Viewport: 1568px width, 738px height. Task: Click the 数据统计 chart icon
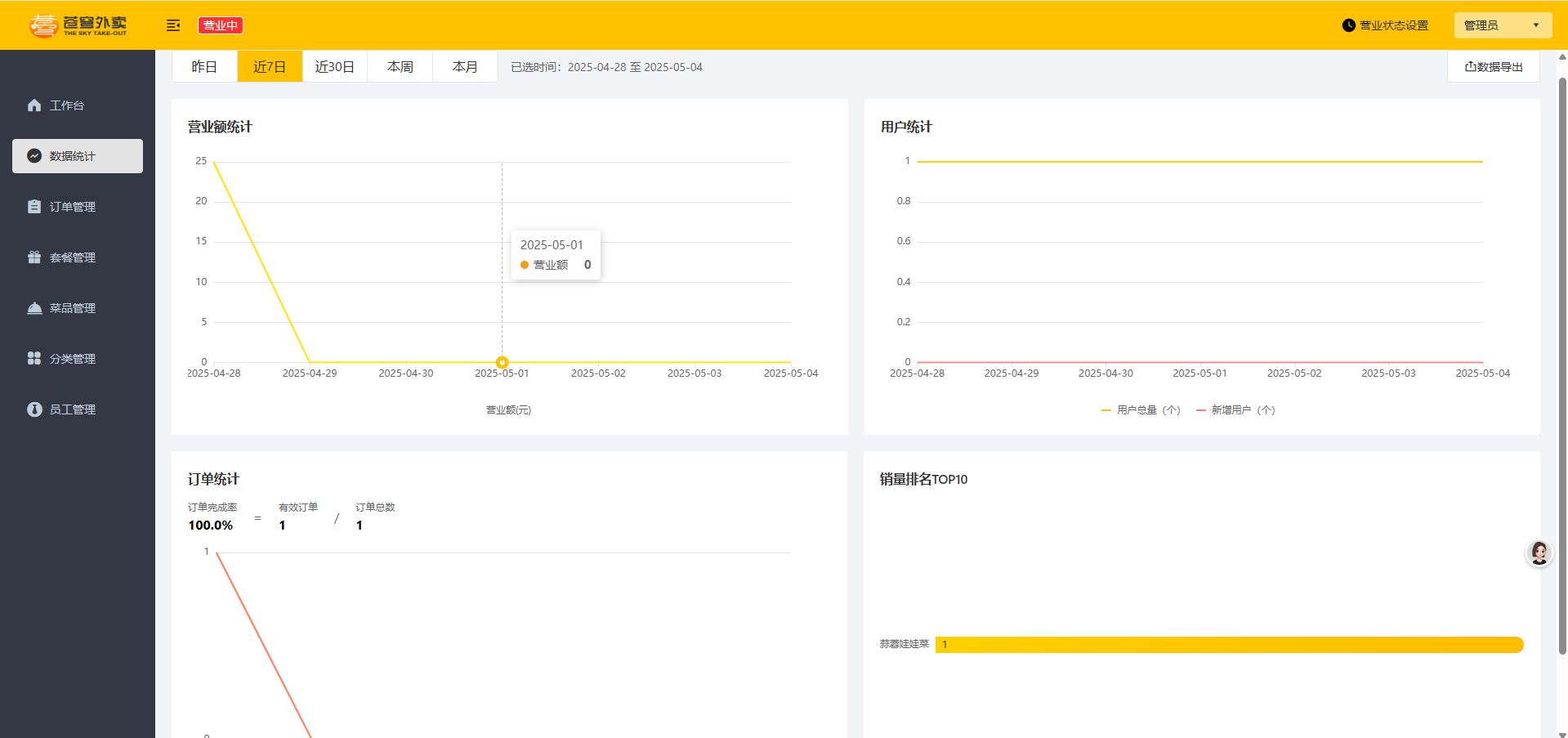coord(34,156)
